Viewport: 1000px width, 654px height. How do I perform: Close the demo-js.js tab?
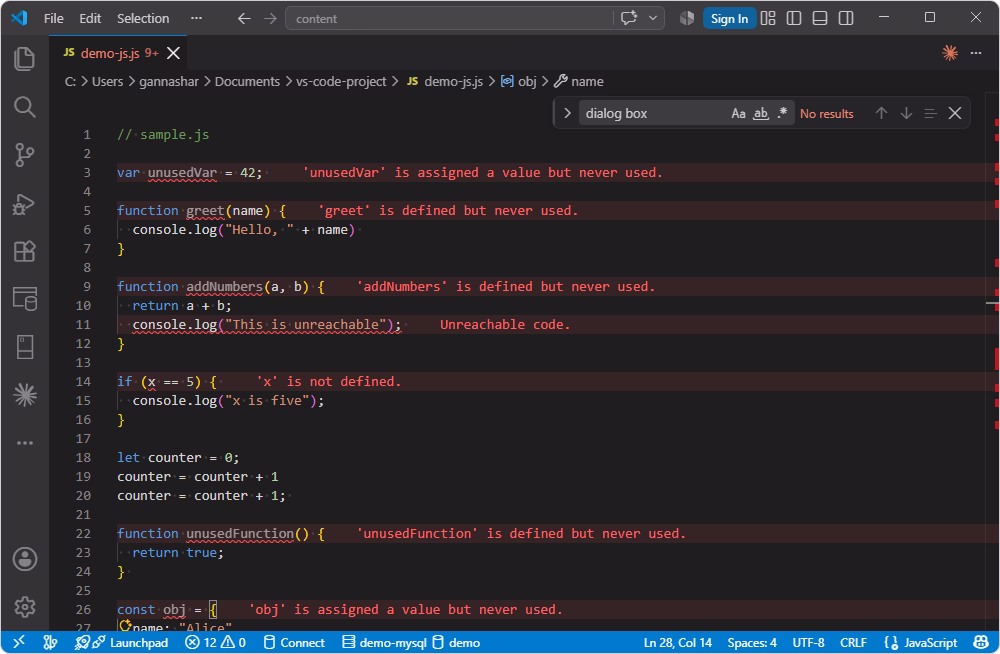[x=173, y=53]
